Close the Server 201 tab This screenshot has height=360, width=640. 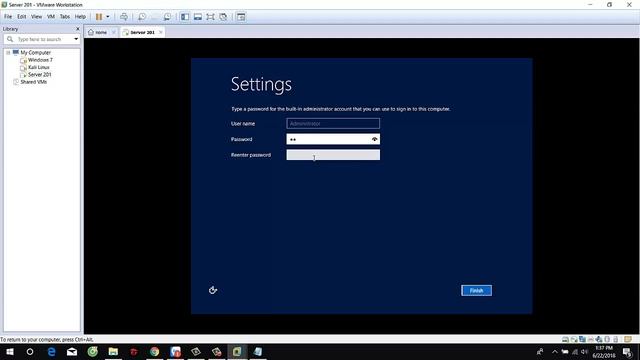pos(161,32)
